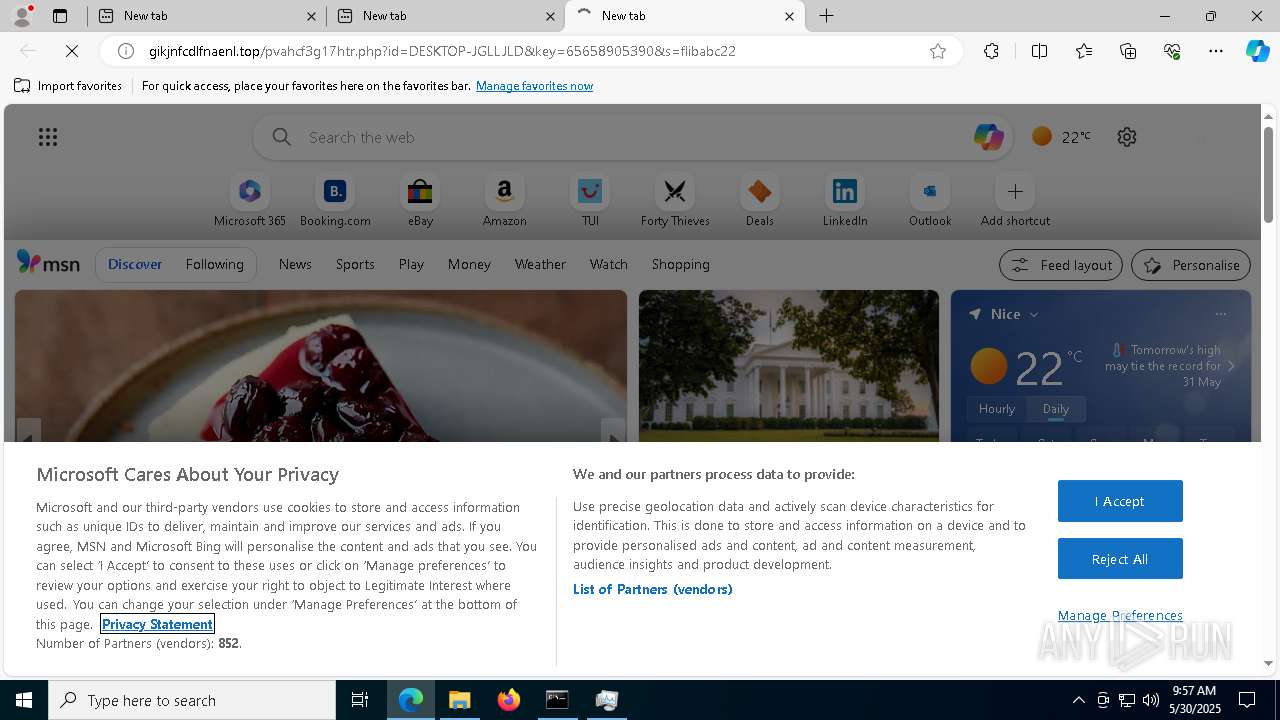1280x720 pixels.
Task: Open the Weather menu item
Action: [x=540, y=264]
